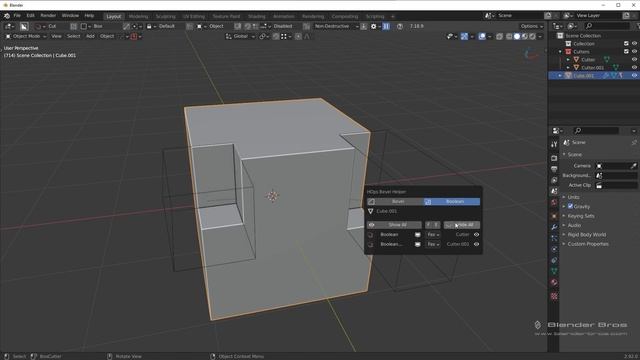This screenshot has width=640, height=360.
Task: Open the Object Mode dropdown
Action: (26, 36)
